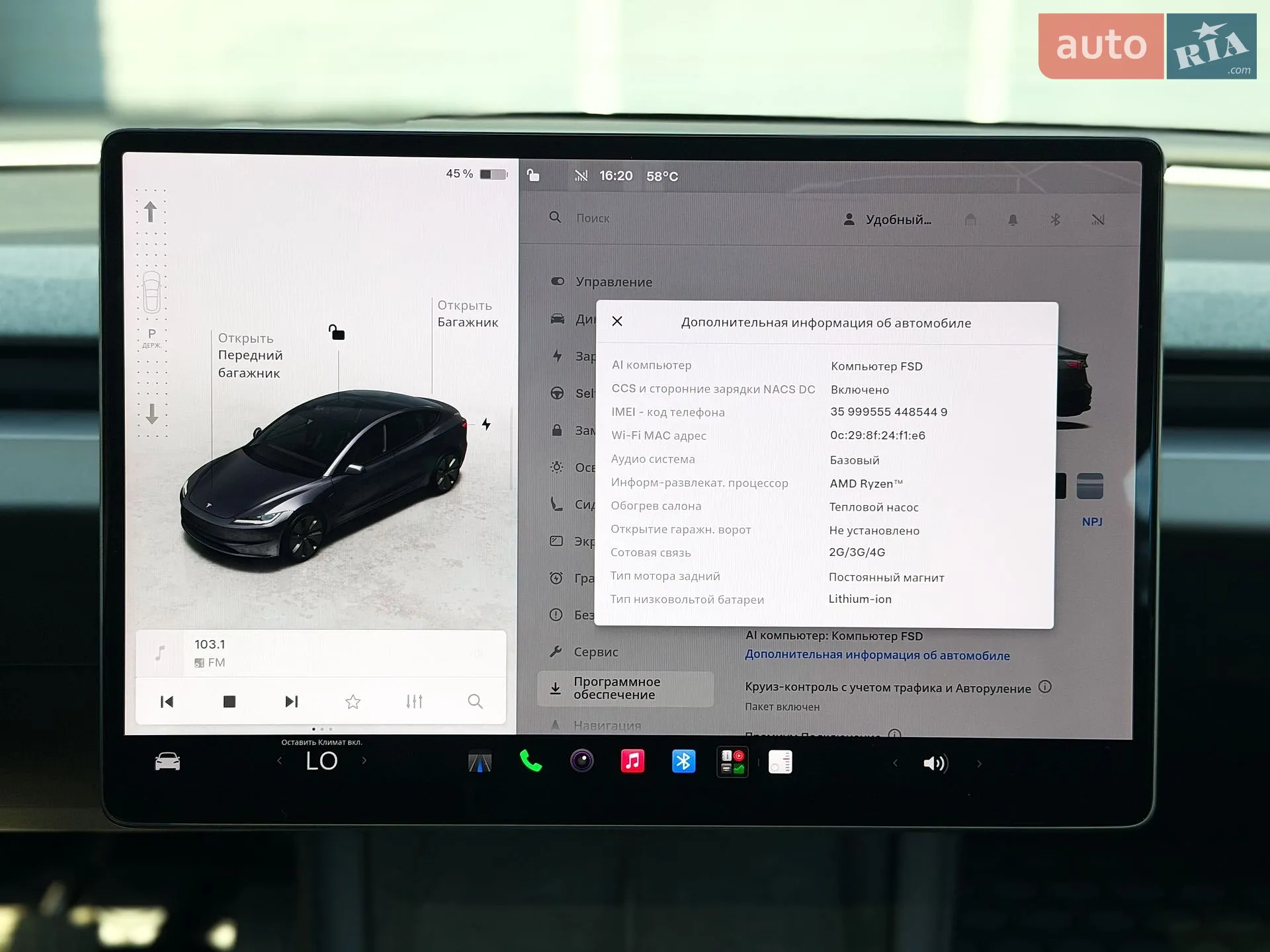Tap the Lithium-ion battery type value
This screenshot has height=952, width=1270.
point(860,599)
